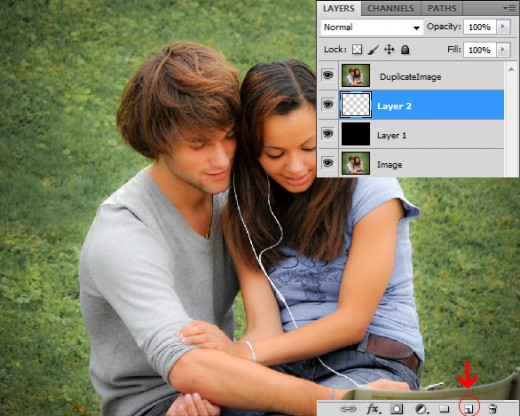Click the Layer 2 transparent thumbnail

click(x=356, y=105)
